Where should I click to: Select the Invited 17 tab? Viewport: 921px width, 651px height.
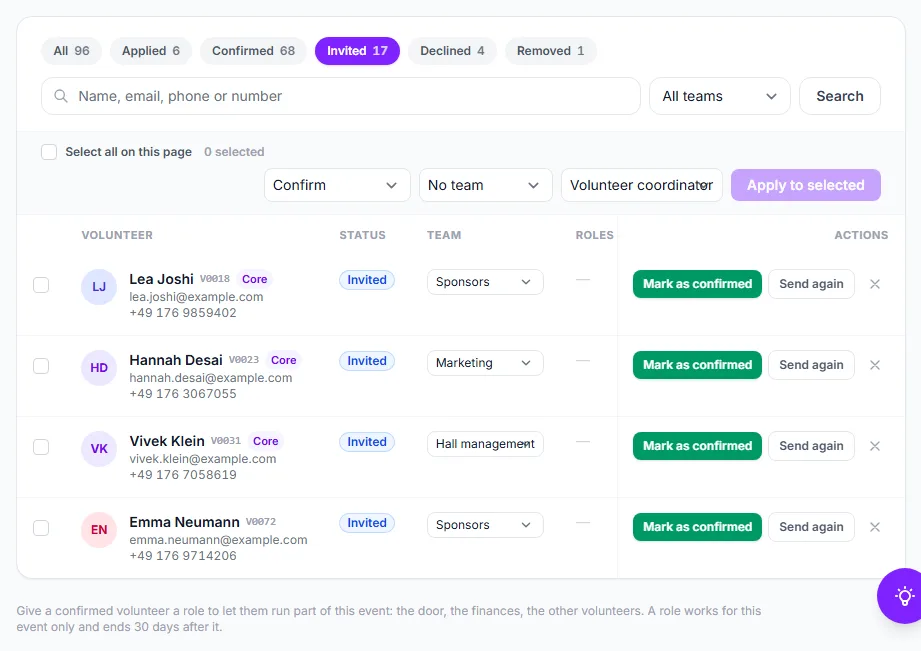[357, 51]
